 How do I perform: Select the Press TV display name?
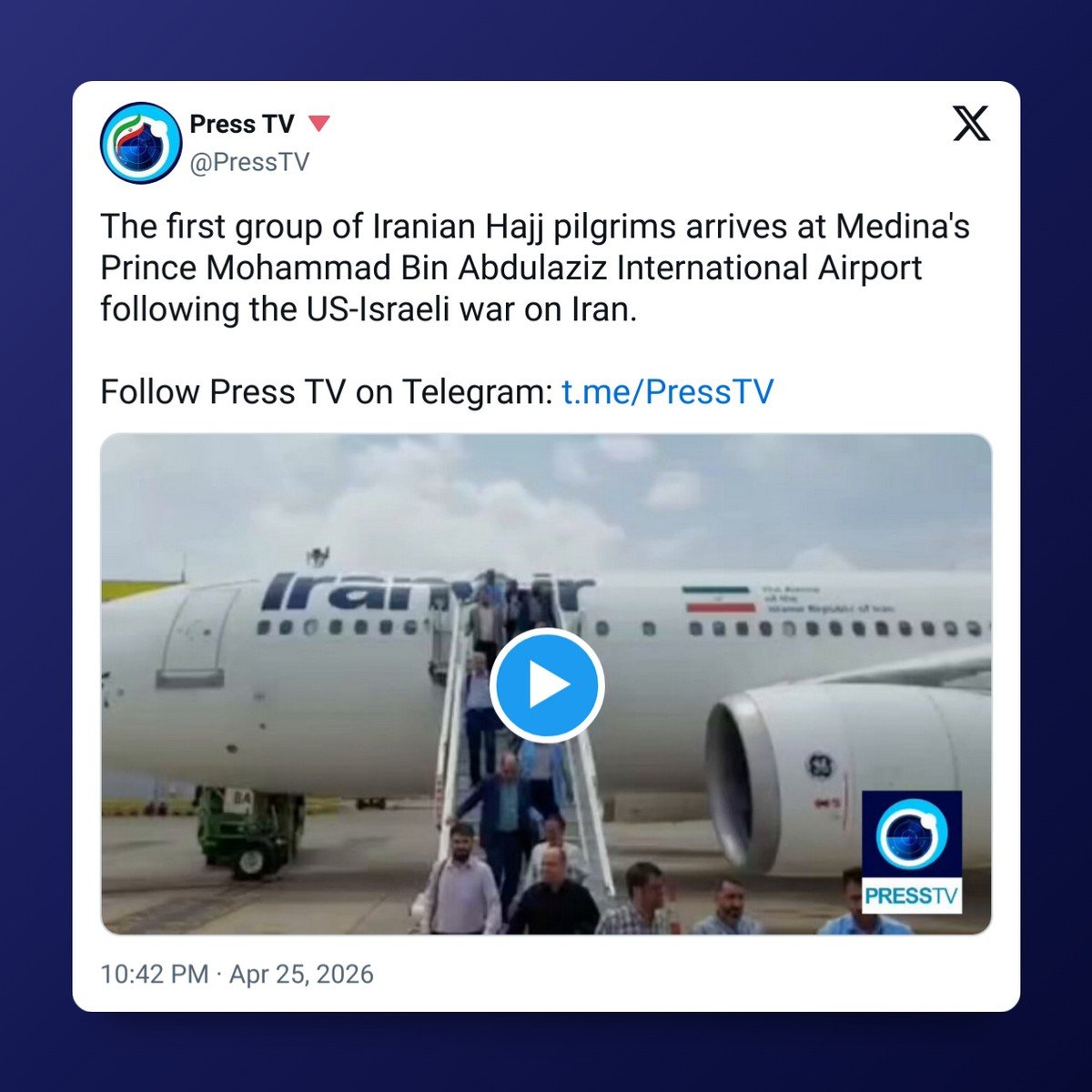tap(242, 124)
